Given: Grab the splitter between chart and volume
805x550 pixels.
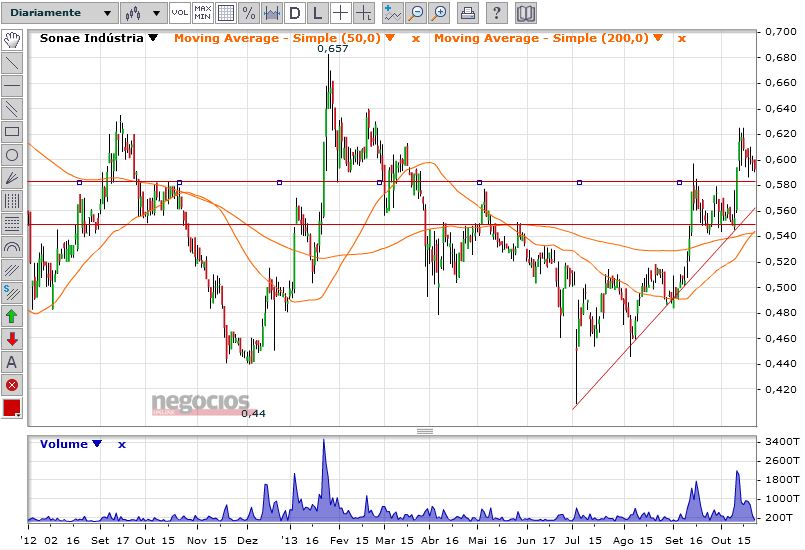Looking at the screenshot, I should click(425, 431).
